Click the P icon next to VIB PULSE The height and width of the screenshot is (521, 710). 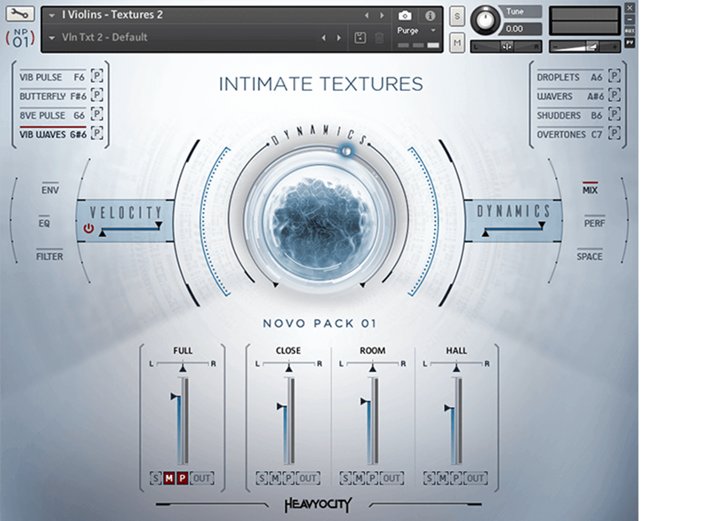[97, 77]
